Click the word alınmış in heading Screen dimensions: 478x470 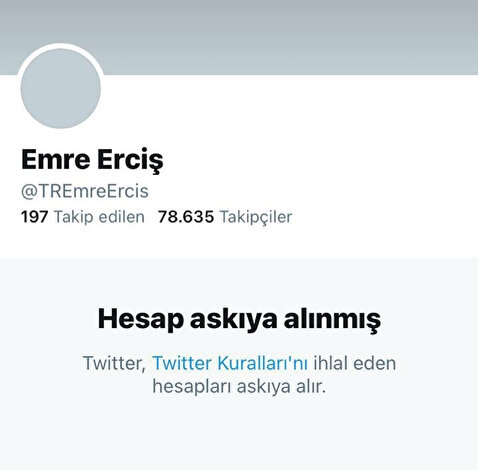tap(332, 320)
